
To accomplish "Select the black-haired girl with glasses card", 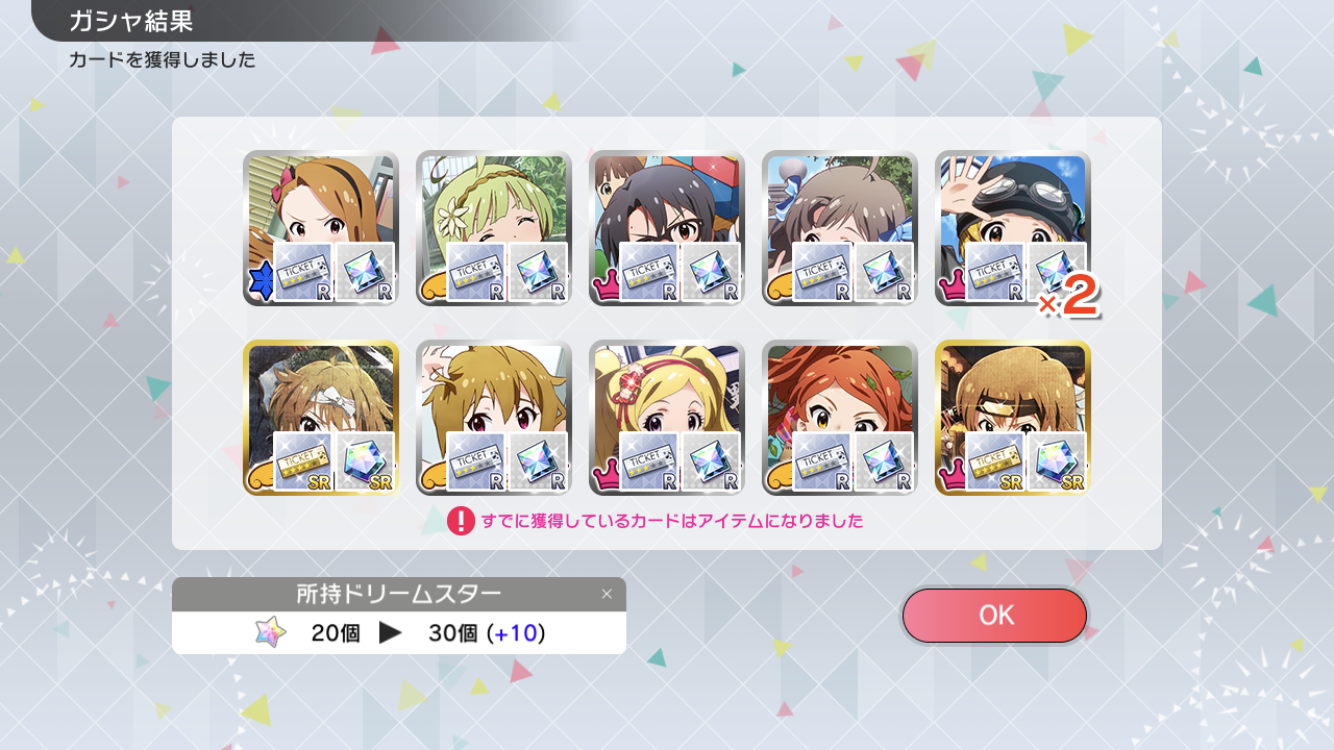I will (667, 228).
